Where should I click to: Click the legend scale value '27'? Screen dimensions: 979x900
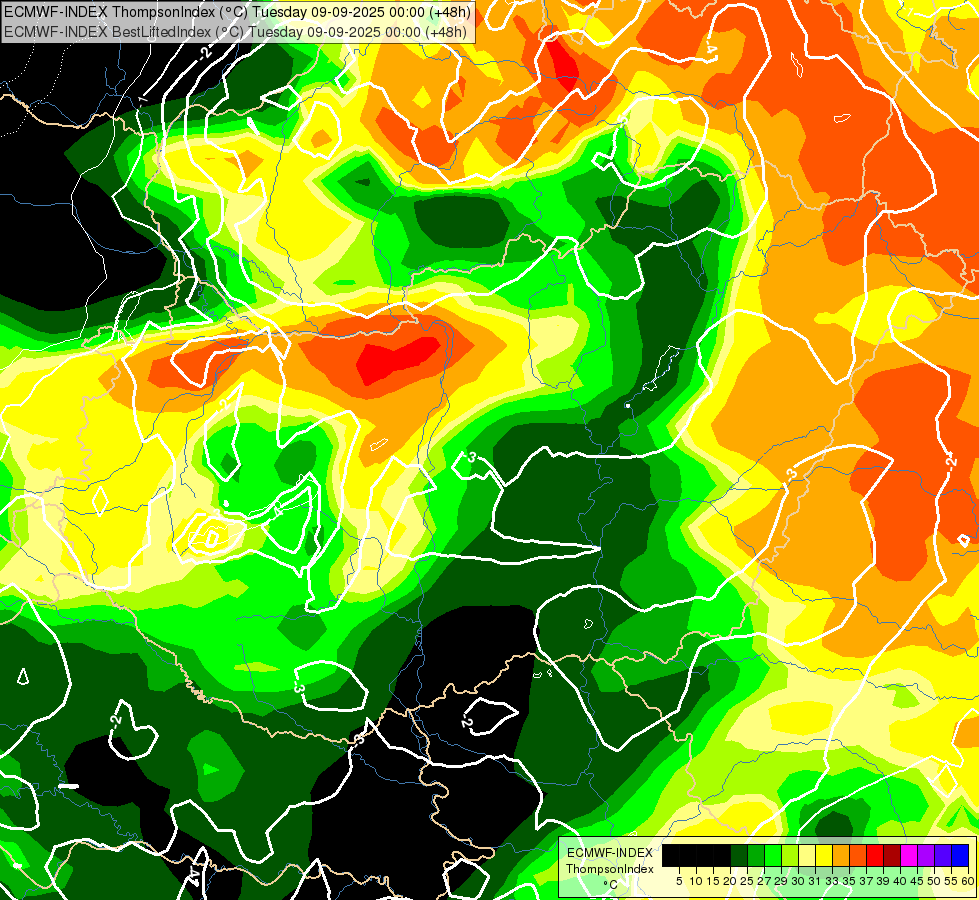point(764,881)
